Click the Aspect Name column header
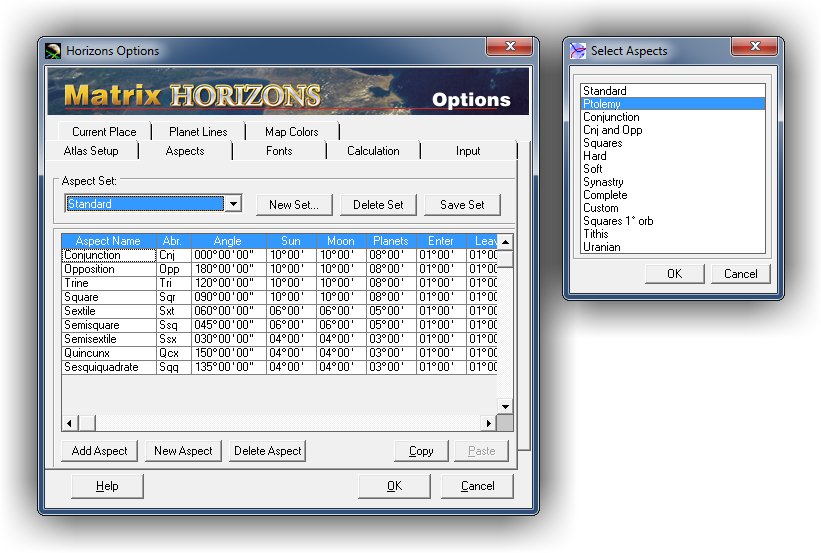The height and width of the screenshot is (553, 821). 108,241
